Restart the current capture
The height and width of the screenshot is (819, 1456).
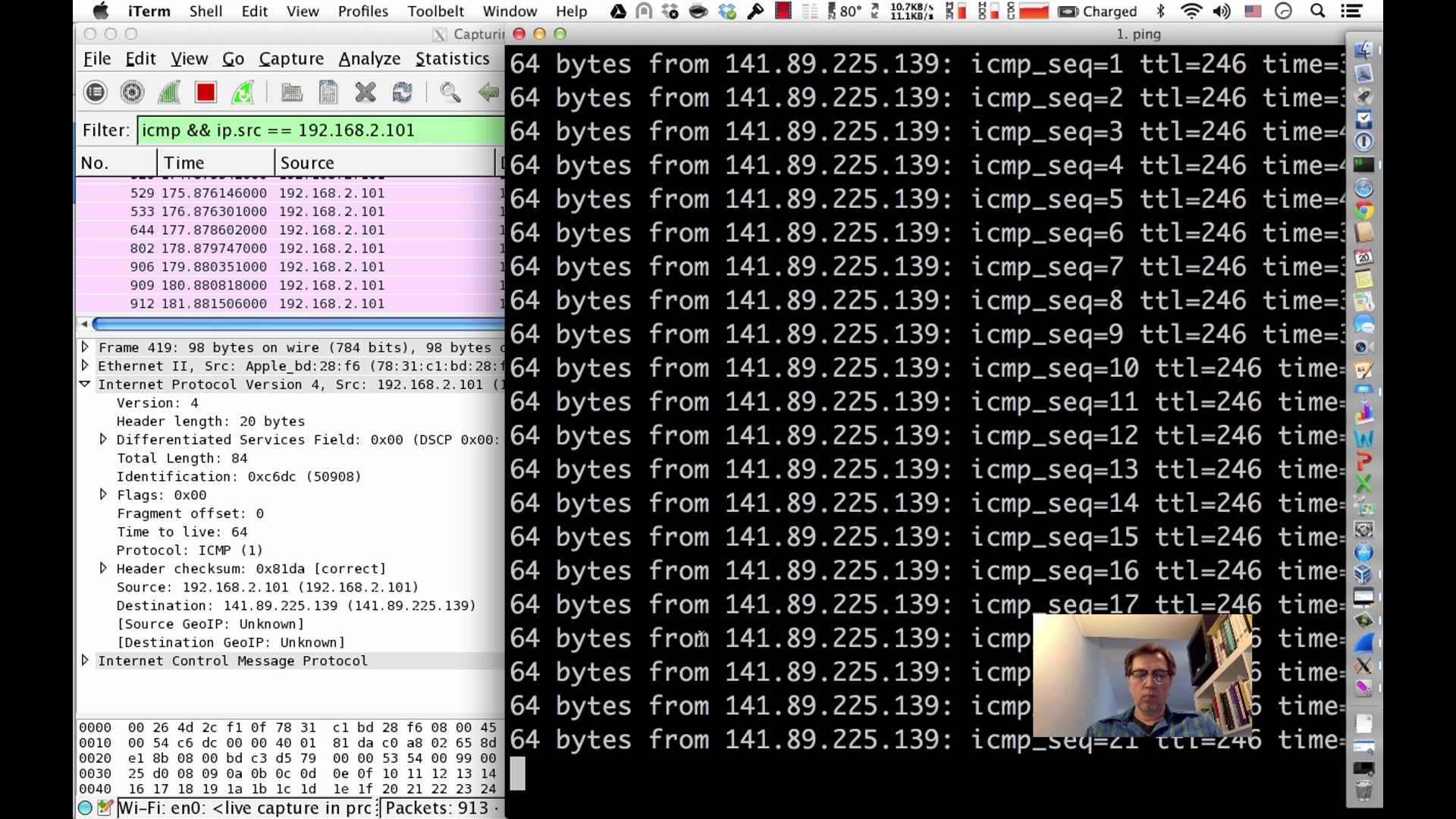[243, 92]
